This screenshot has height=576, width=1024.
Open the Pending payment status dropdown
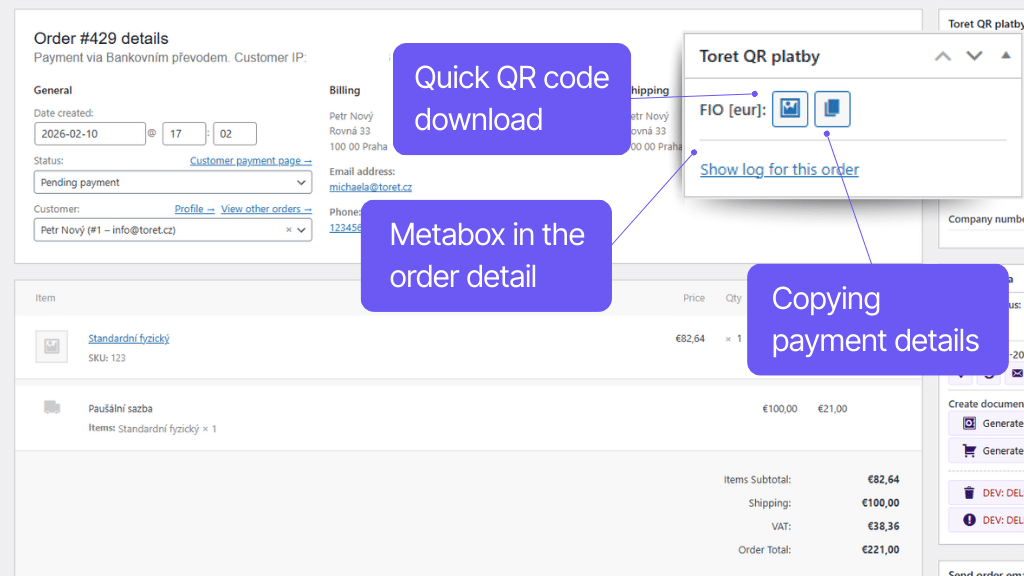coord(172,182)
